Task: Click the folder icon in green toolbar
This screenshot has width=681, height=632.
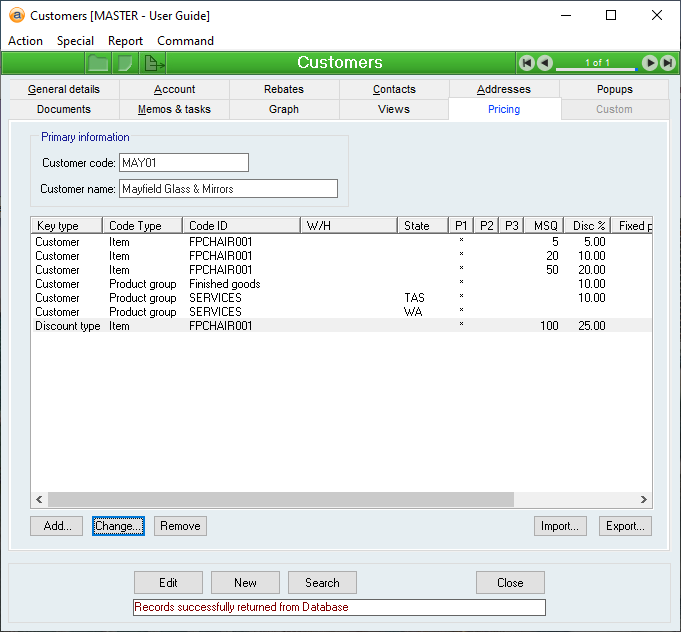Action: click(97, 63)
